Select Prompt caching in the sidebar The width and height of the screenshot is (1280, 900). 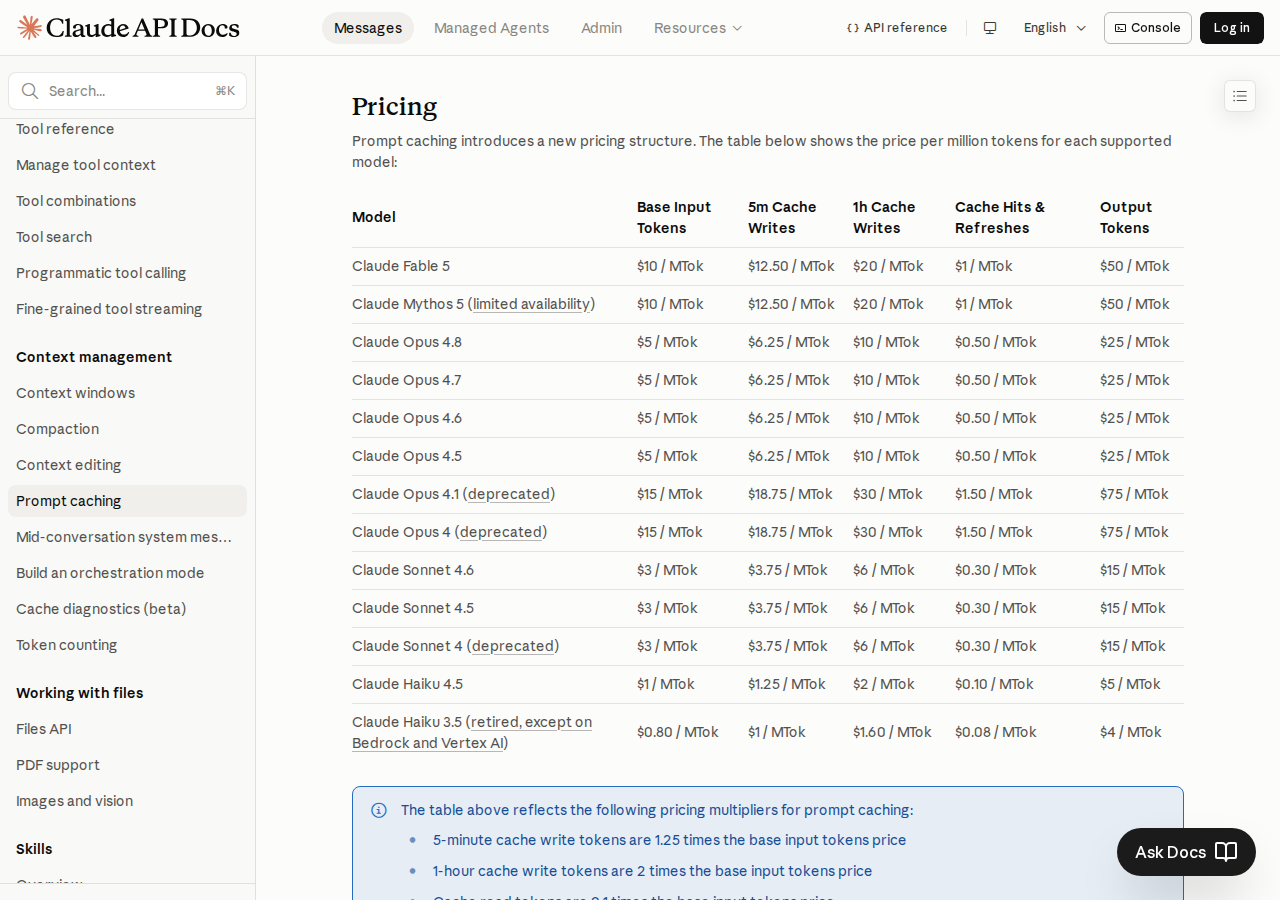[x=127, y=501]
